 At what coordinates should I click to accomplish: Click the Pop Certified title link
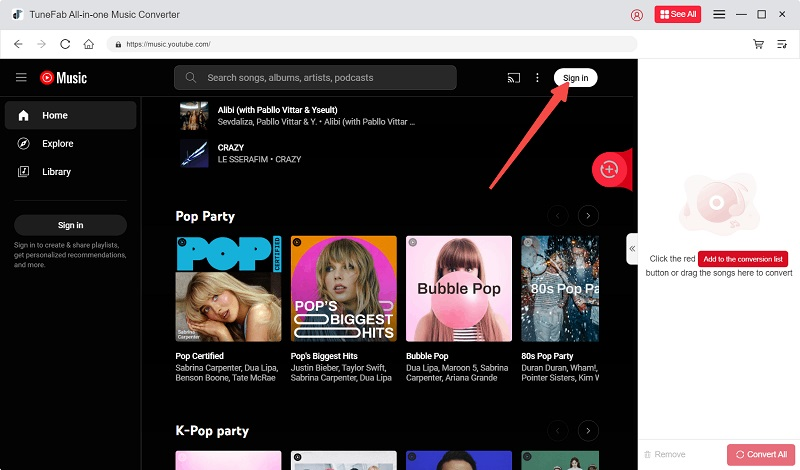pos(199,356)
